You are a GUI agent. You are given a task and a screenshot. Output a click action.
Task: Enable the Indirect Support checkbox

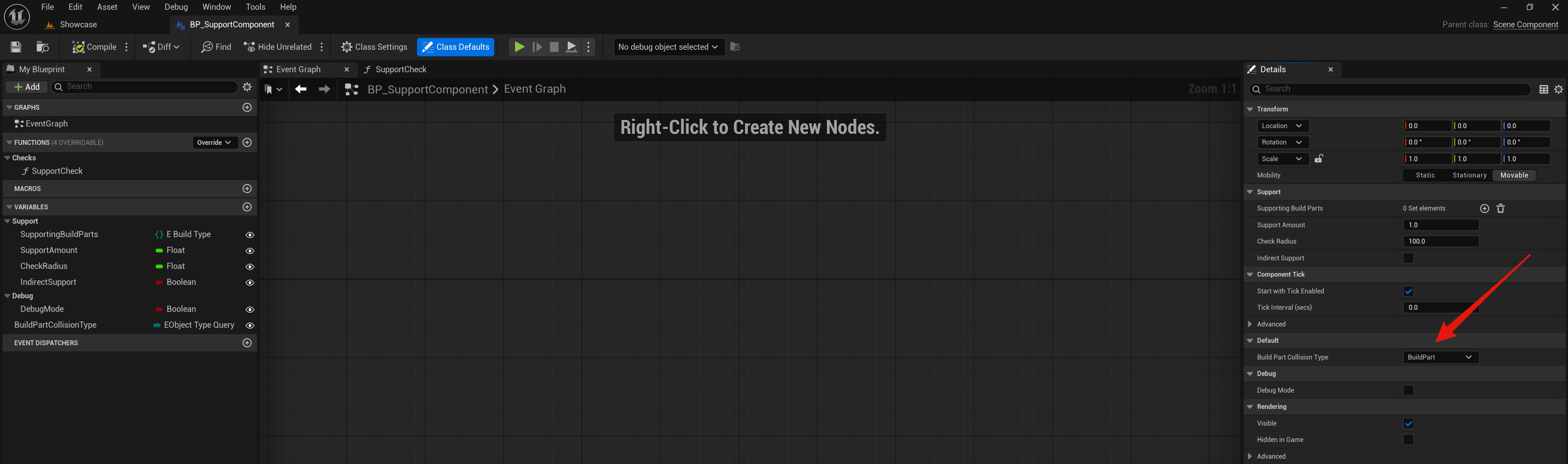coord(1409,258)
